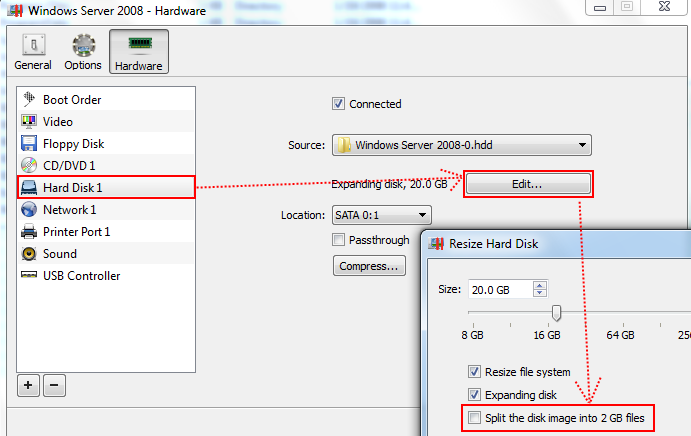Close the Windows Server 2008 Hardware window
This screenshot has width=691, height=436.
click(x=664, y=7)
